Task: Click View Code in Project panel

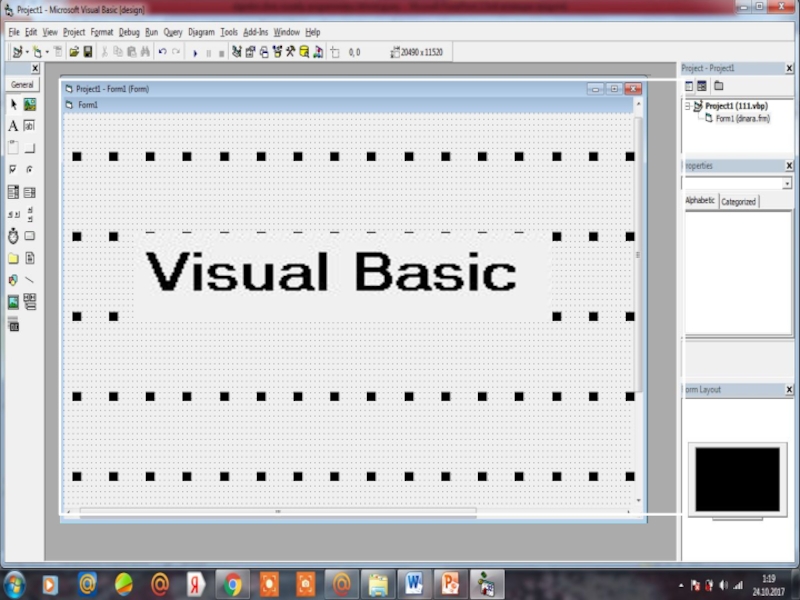Action: coord(689,86)
